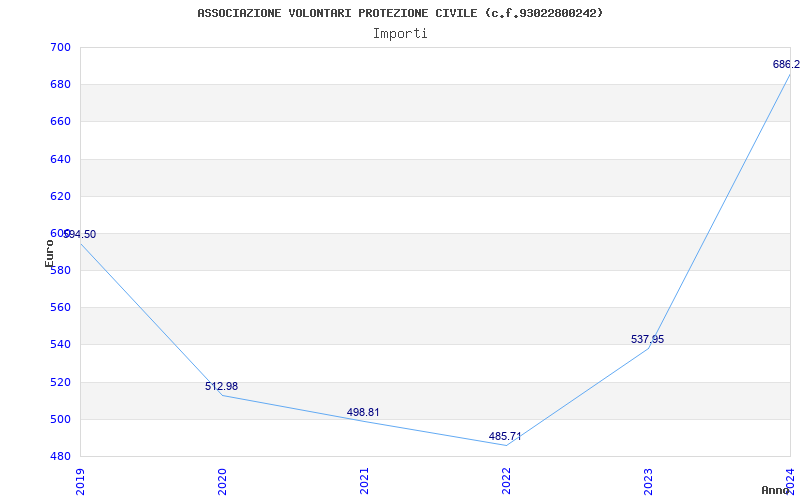Image resolution: width=800 pixels, height=500 pixels.
Task: Click the Anno x-axis title
Action: coord(775,490)
